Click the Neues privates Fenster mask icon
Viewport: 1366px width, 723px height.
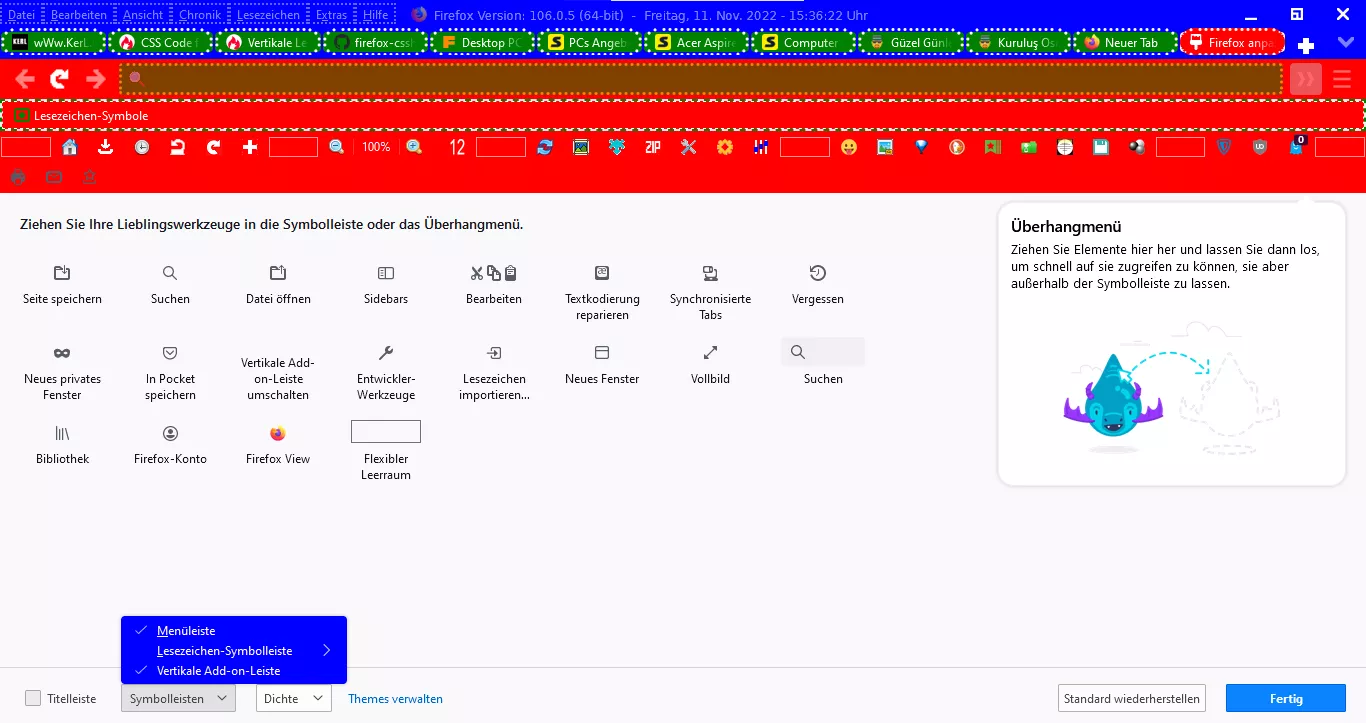pos(62,353)
